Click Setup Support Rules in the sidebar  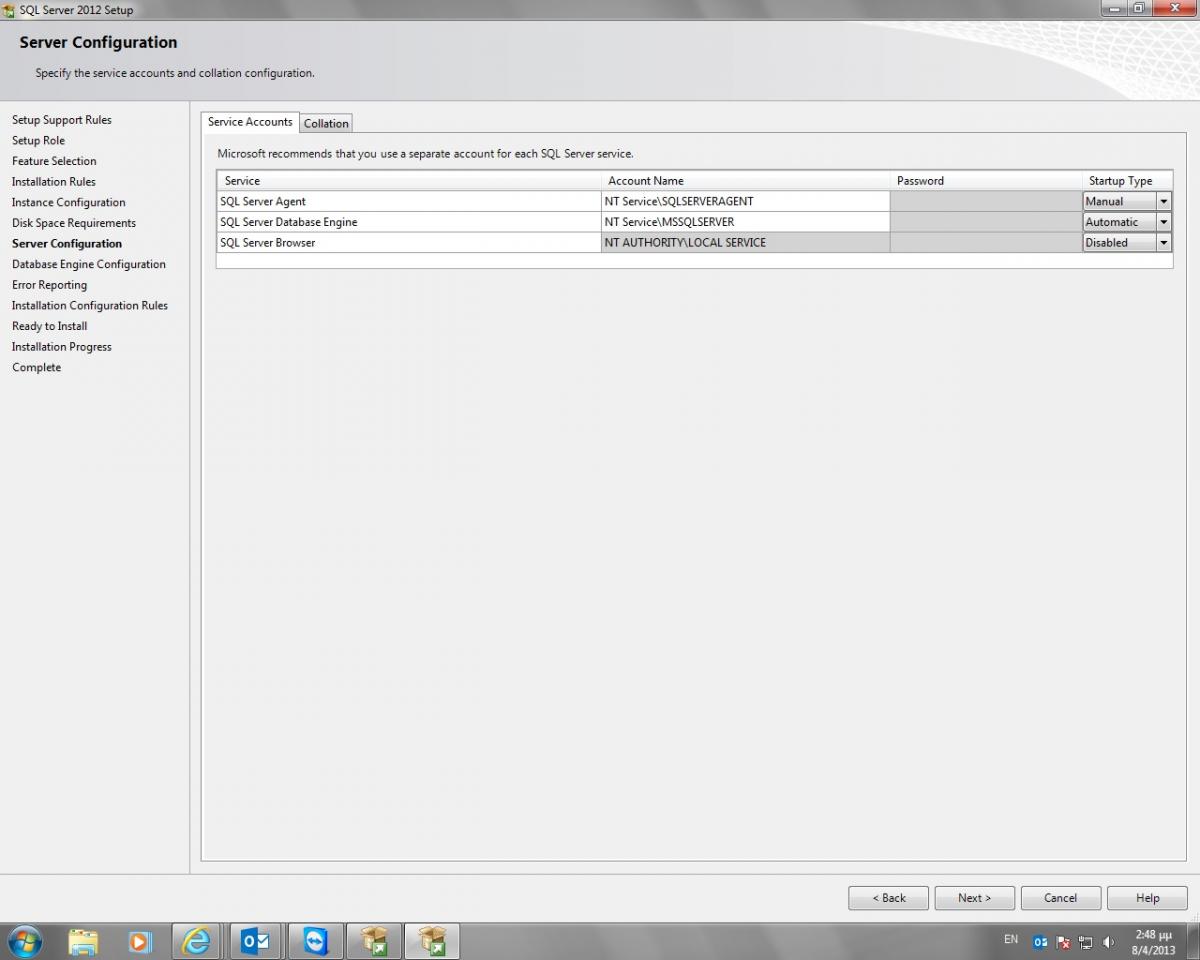(x=62, y=120)
